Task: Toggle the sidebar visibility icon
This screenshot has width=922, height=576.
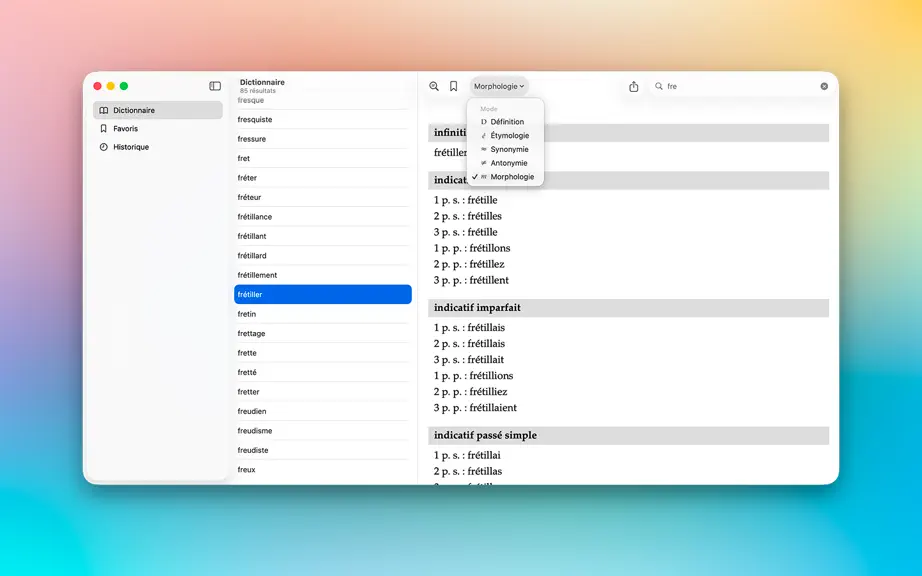Action: tap(215, 86)
